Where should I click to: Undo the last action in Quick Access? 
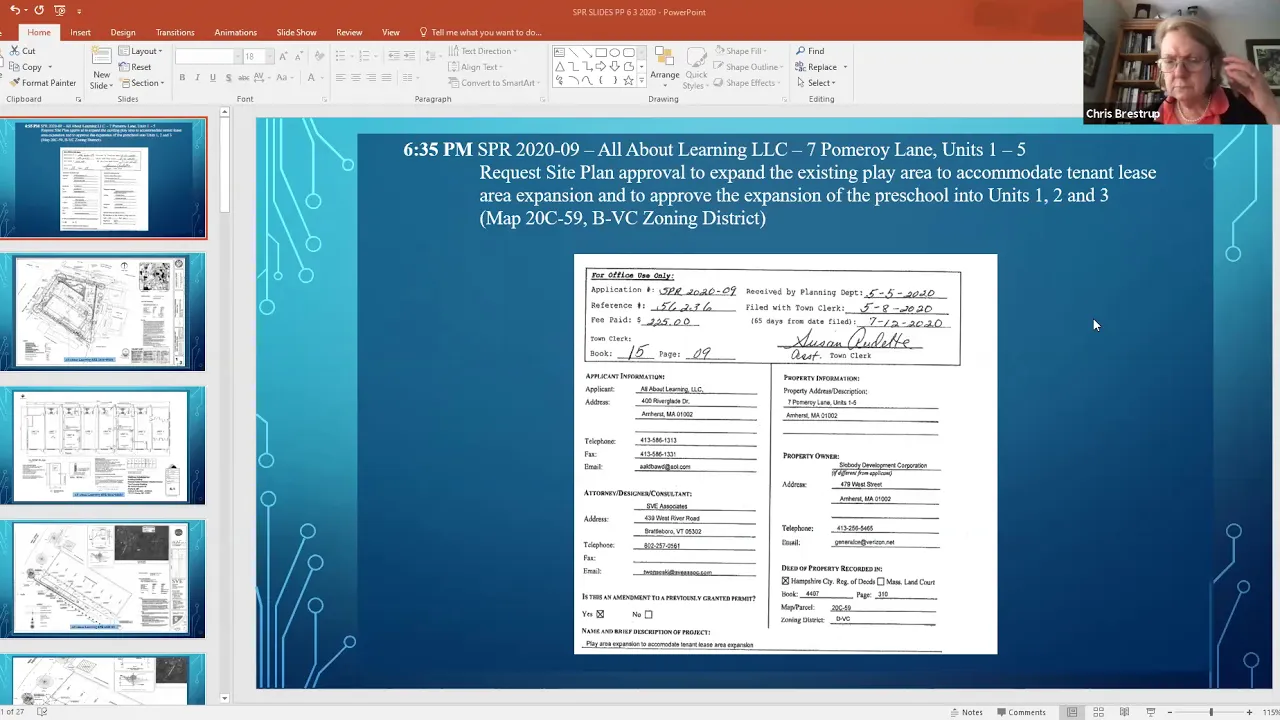[x=14, y=10]
